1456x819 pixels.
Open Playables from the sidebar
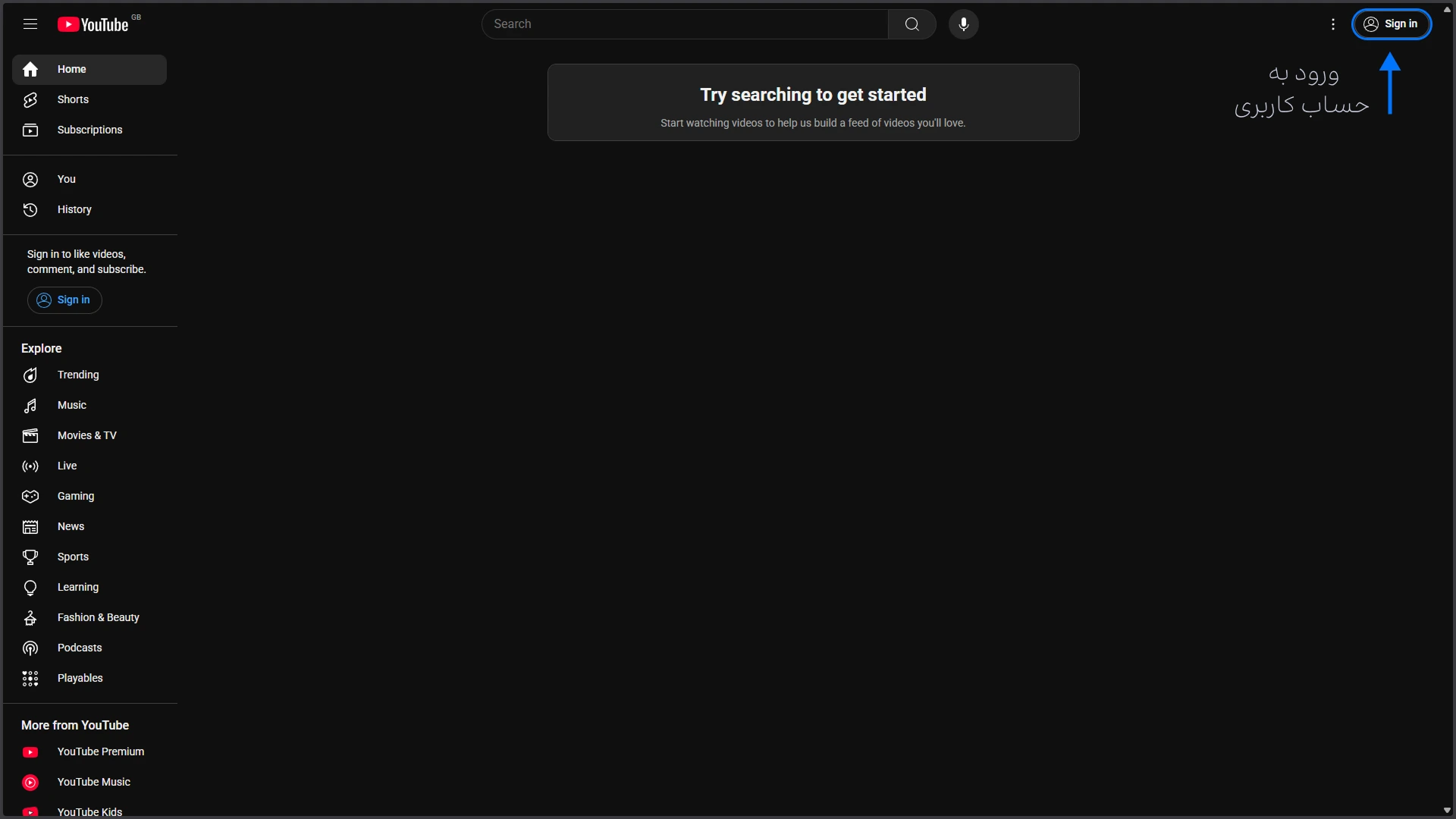point(80,678)
